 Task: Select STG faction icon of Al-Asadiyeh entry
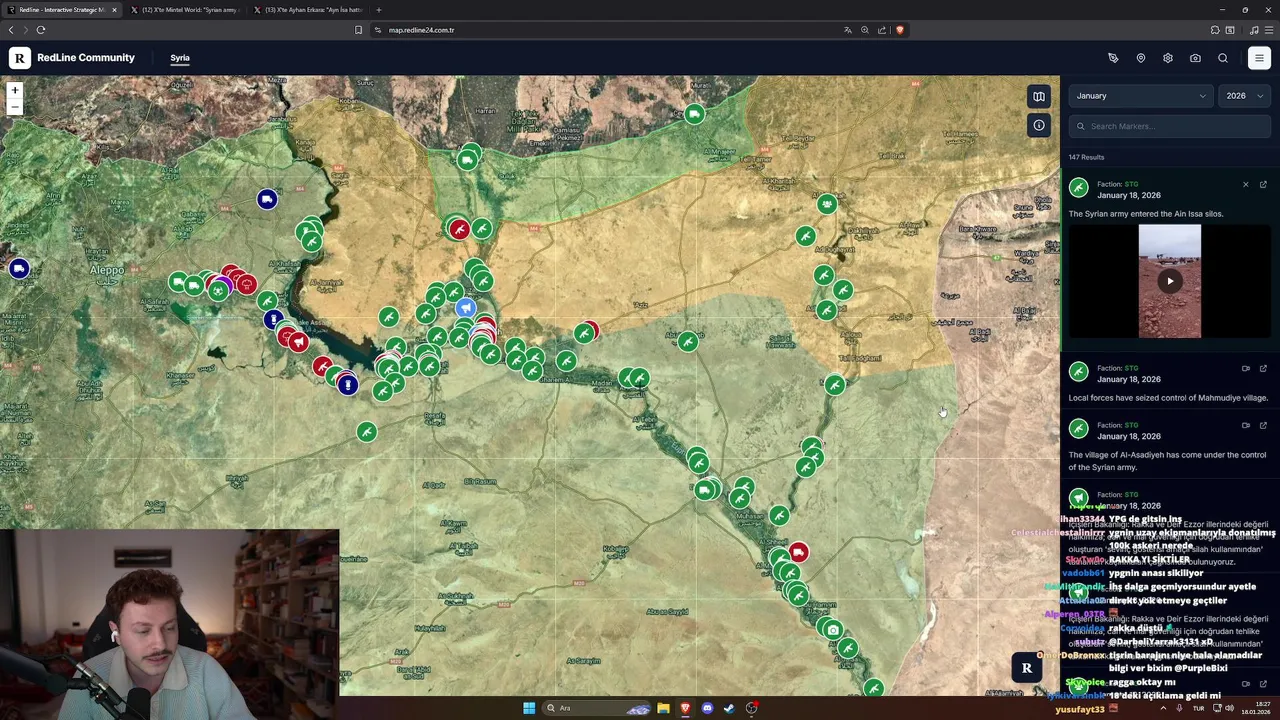point(1078,429)
